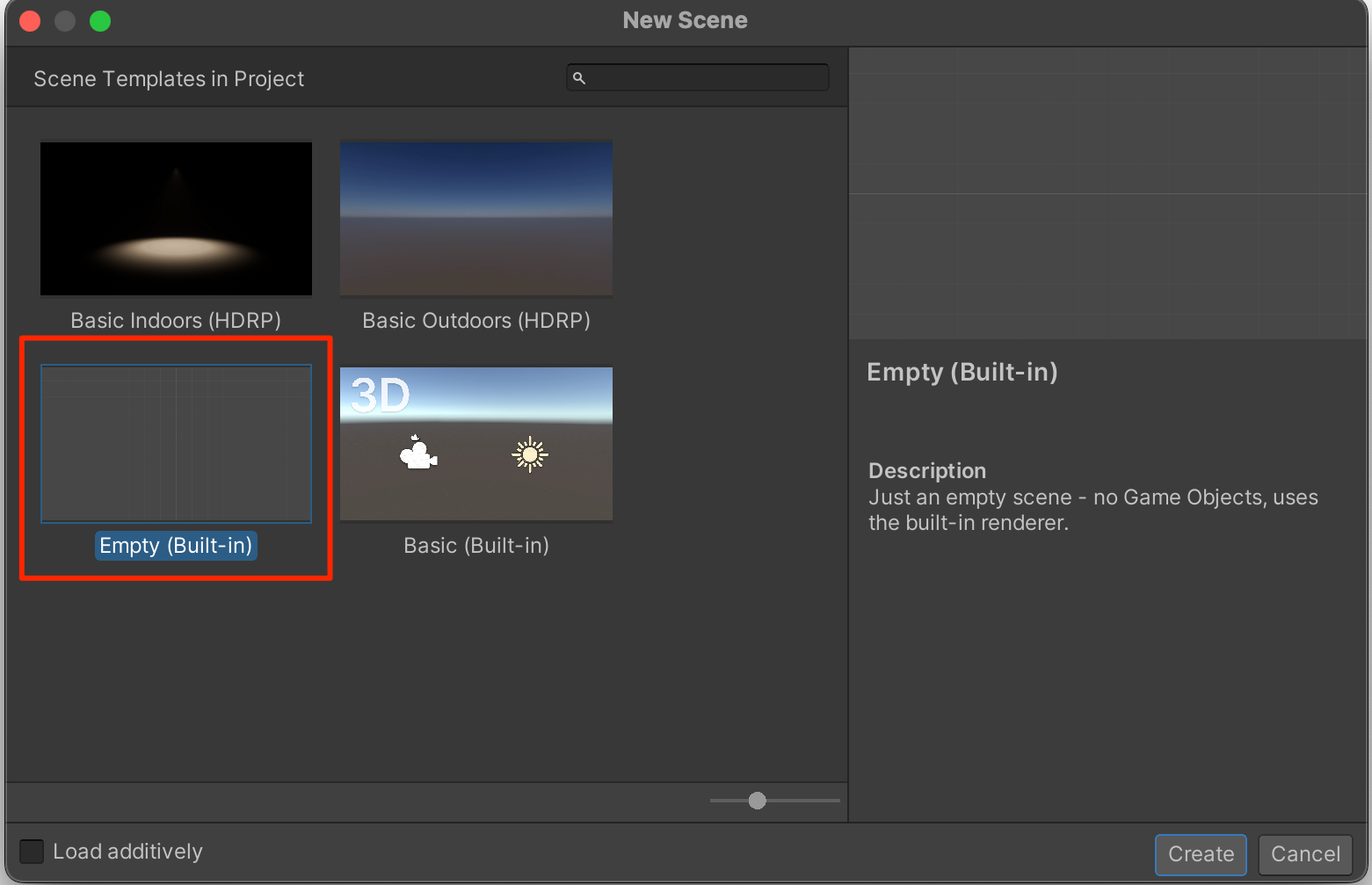Click the empty scene description text
Screen dimensions: 1372x885
tap(1093, 510)
